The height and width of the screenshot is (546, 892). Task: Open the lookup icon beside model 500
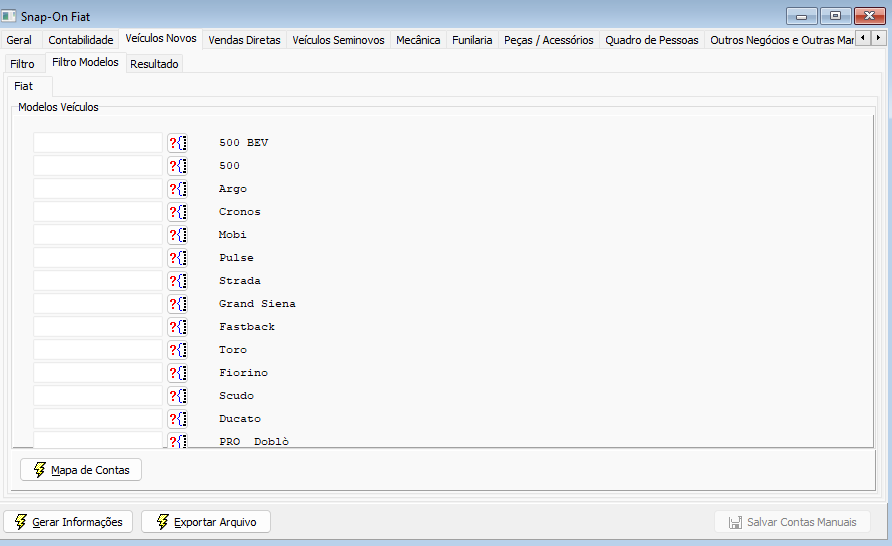pyautogui.click(x=177, y=166)
